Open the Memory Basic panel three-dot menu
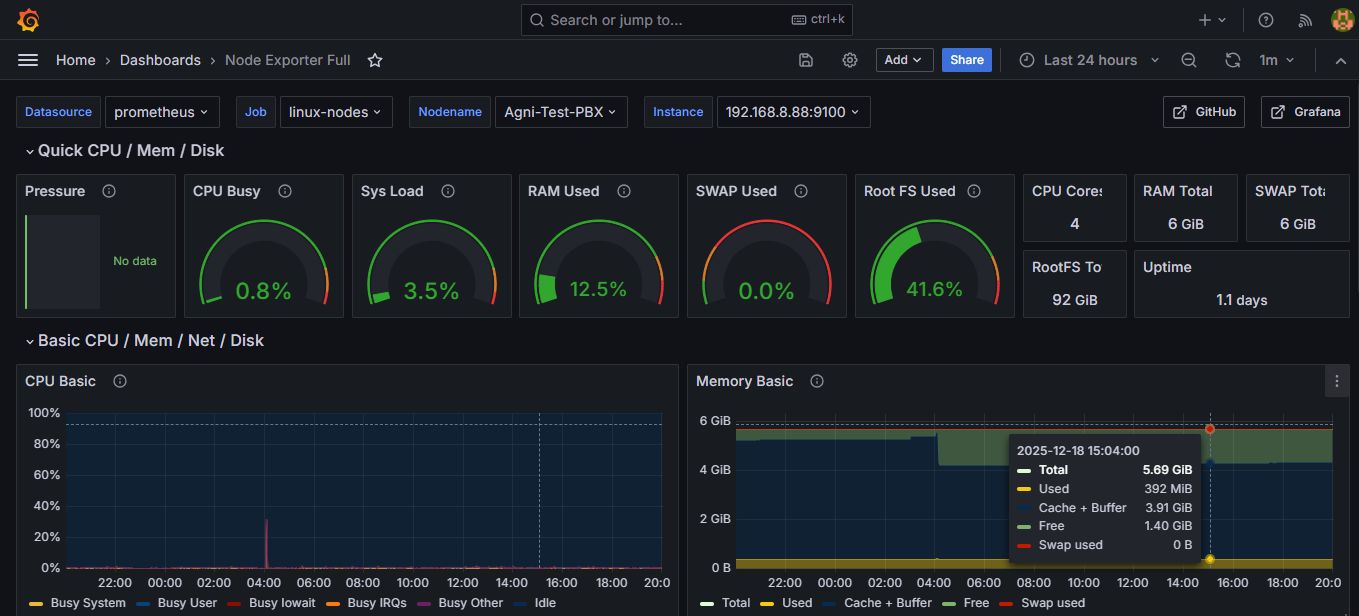1359x616 pixels. 1337,381
